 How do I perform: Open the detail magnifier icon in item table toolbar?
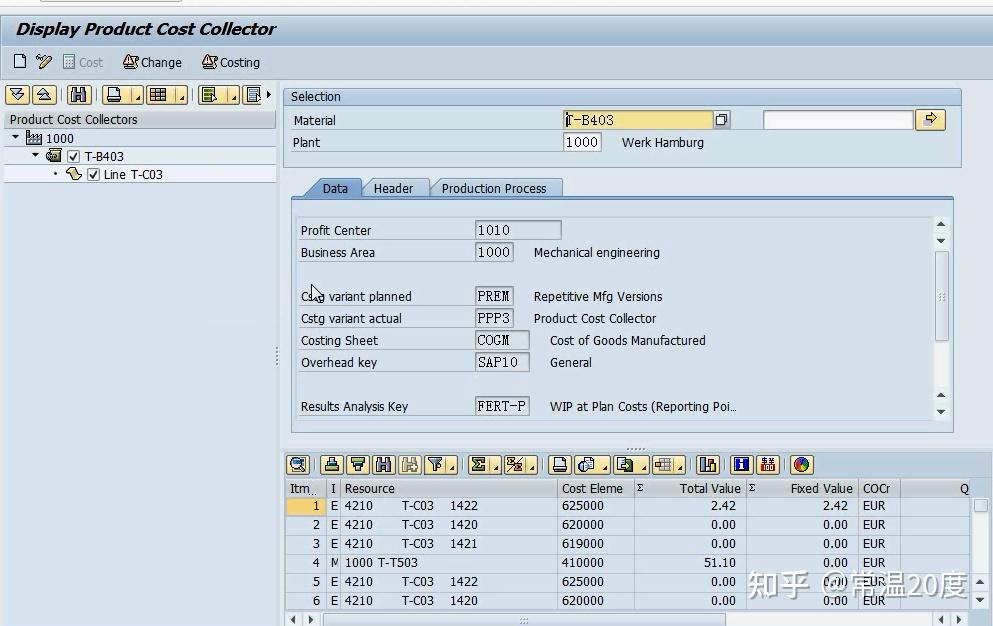tap(297, 464)
